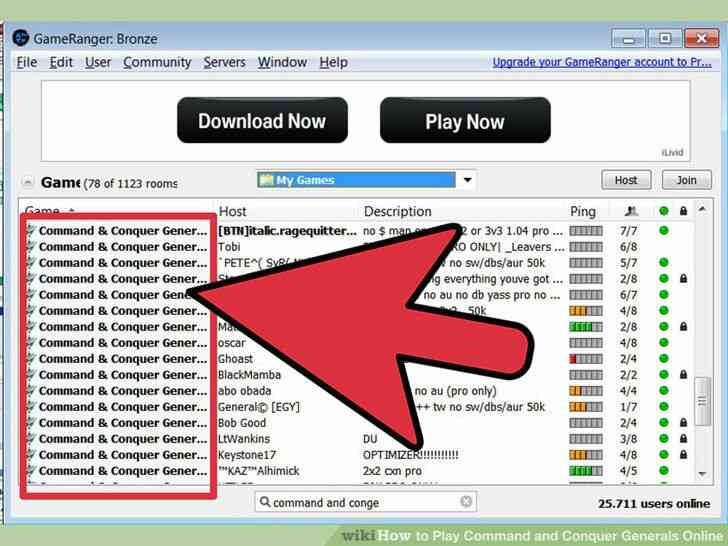Open the My Games dropdown arrow
The width and height of the screenshot is (728, 546).
point(467,180)
